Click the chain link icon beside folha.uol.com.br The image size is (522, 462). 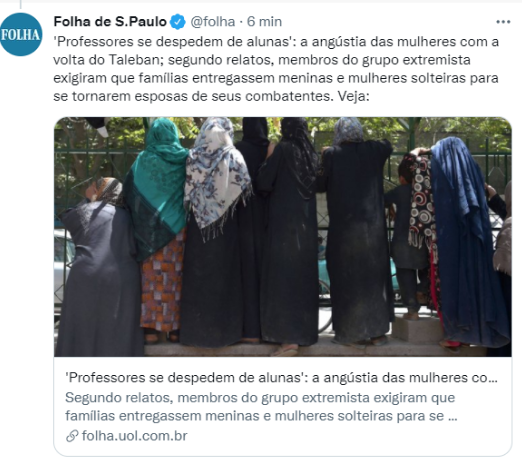click(72, 436)
